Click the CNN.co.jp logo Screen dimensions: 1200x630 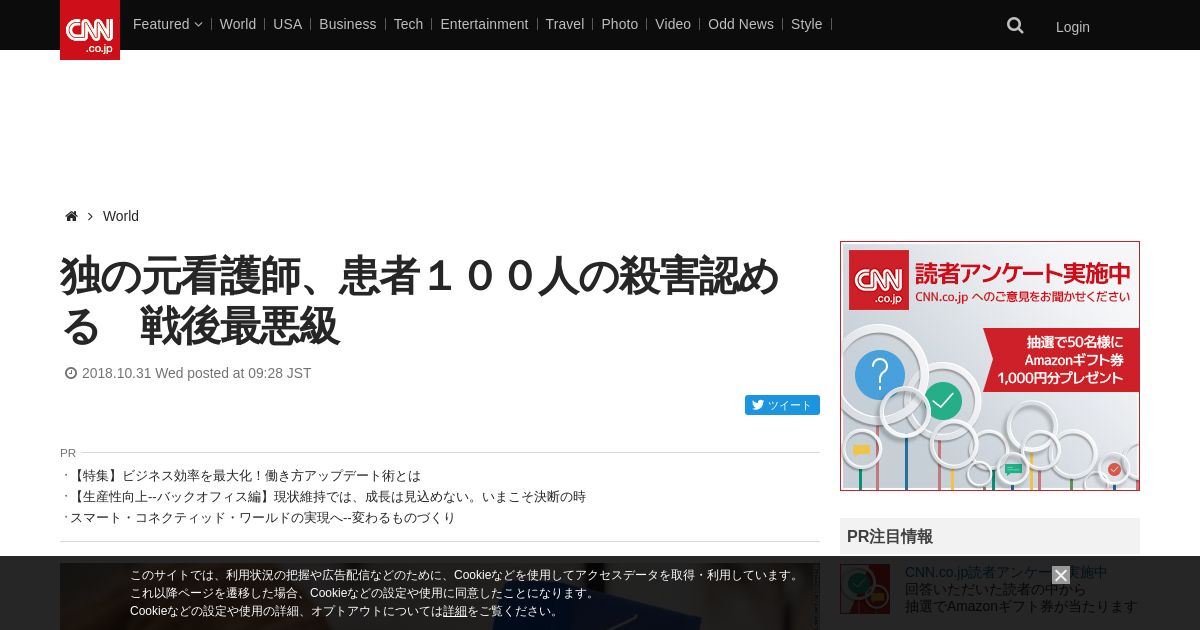click(x=90, y=30)
